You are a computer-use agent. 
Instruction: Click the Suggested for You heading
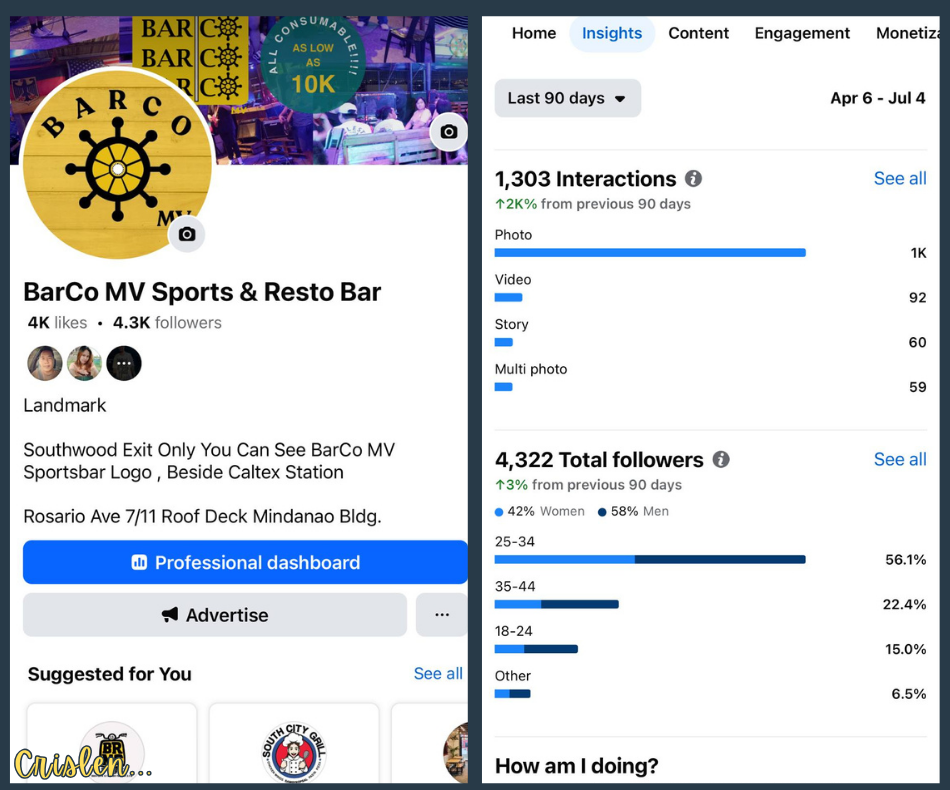(110, 674)
